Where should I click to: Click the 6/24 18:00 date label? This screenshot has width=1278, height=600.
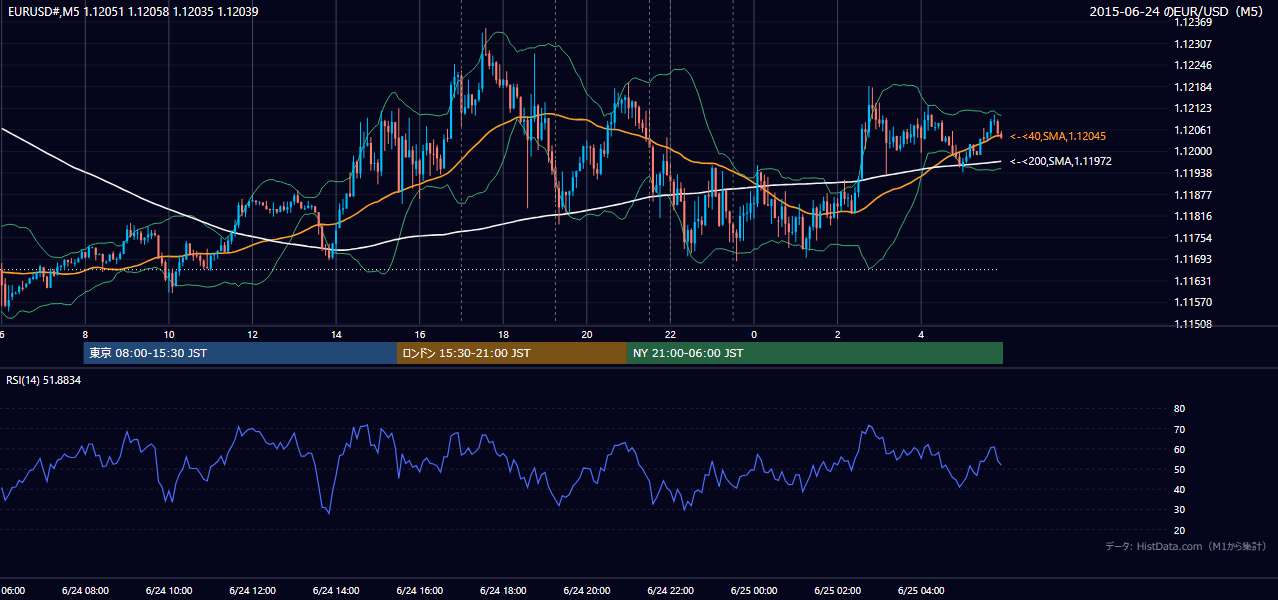(503, 590)
